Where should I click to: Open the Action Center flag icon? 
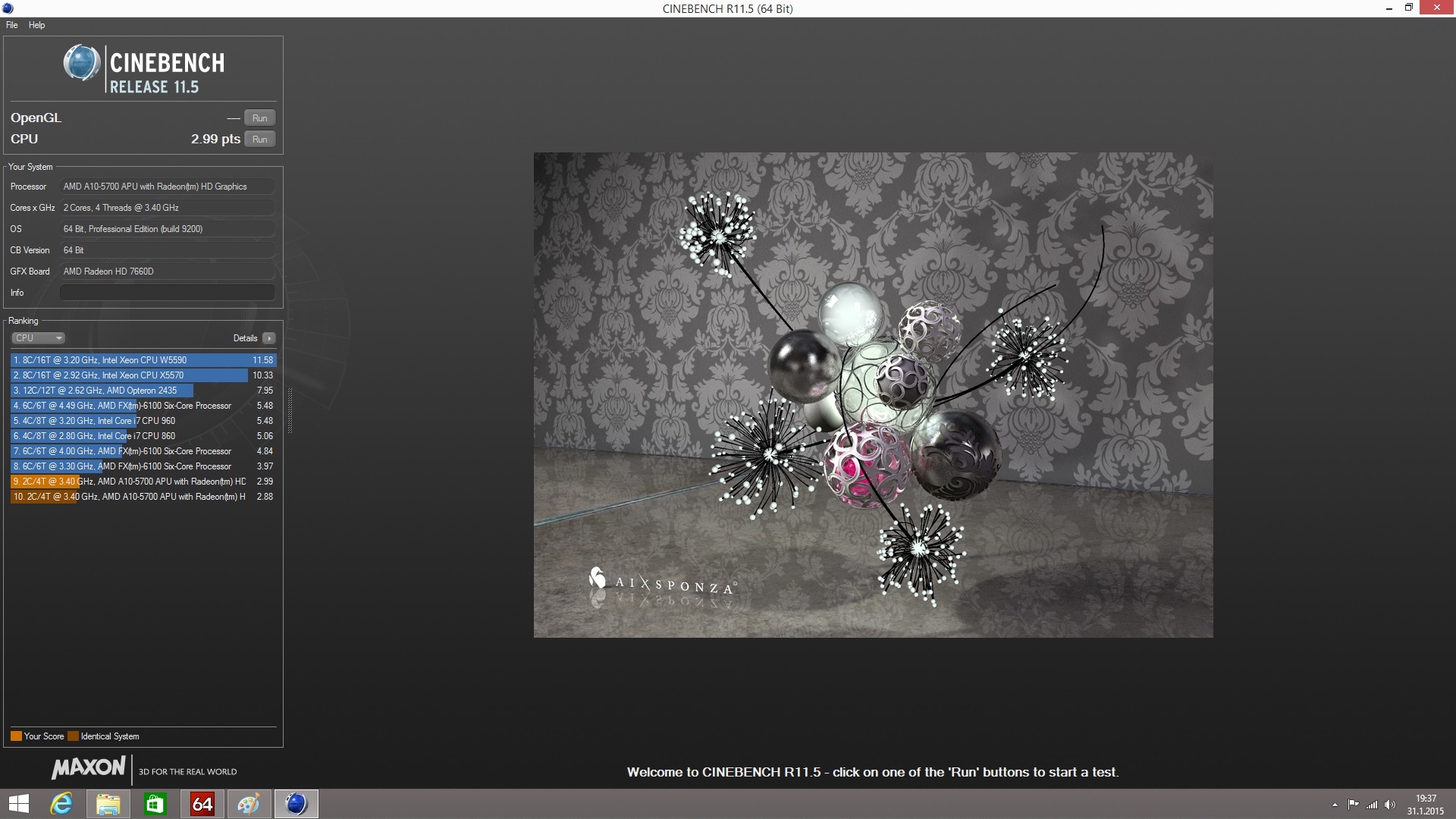click(x=1353, y=805)
